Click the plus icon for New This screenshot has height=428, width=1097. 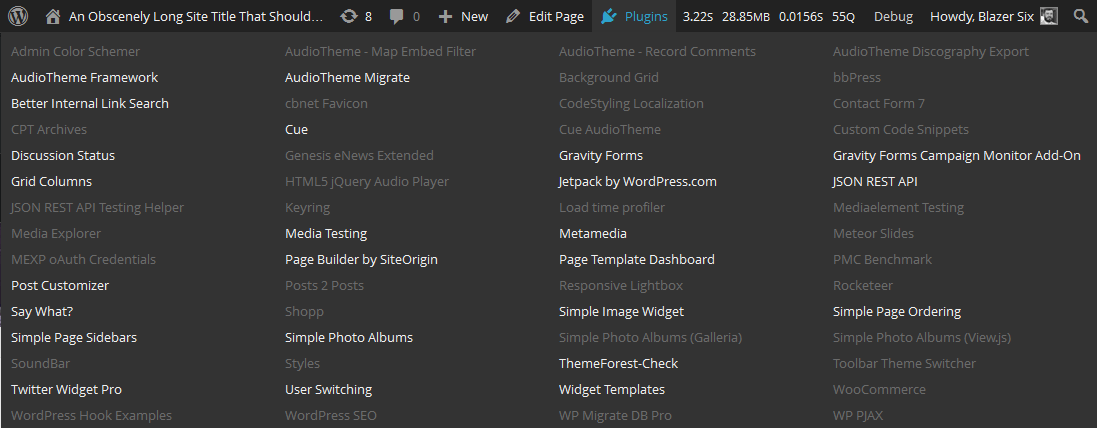pyautogui.click(x=445, y=16)
